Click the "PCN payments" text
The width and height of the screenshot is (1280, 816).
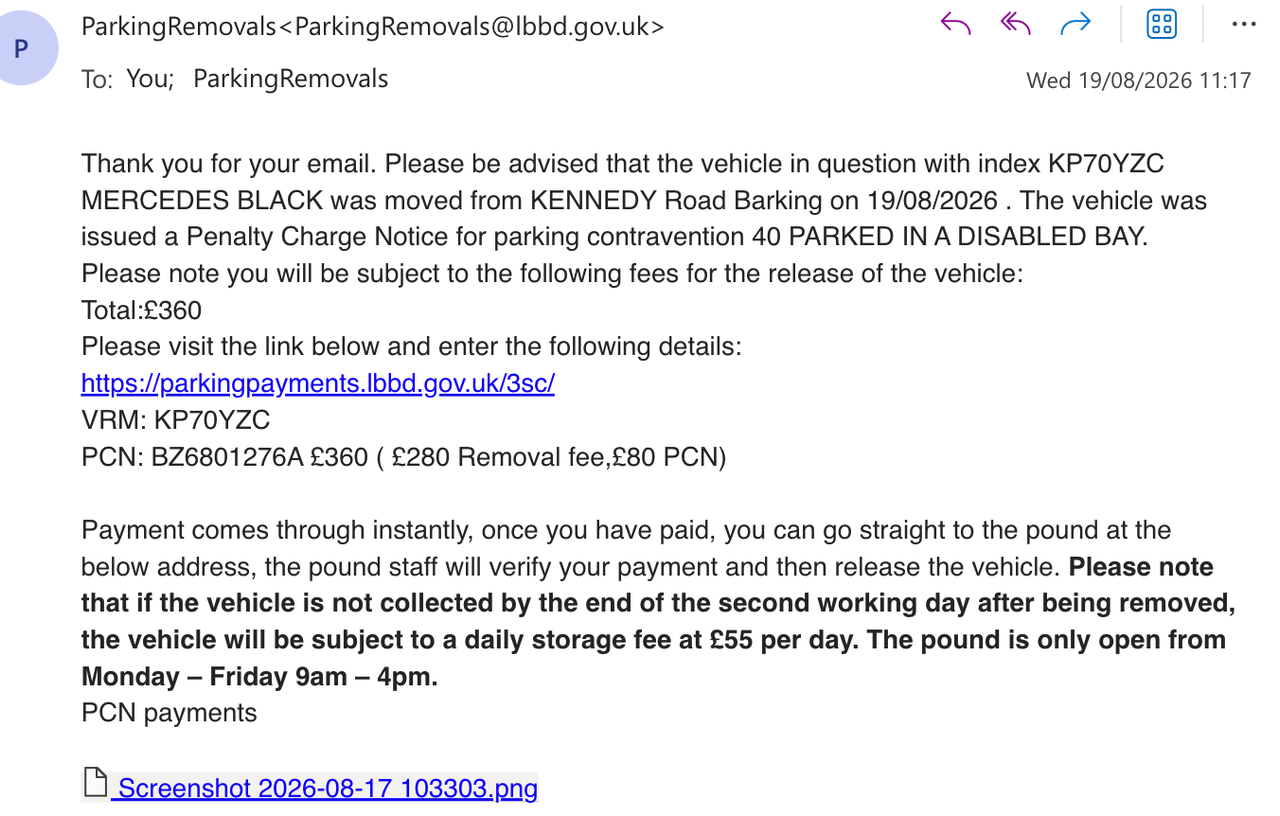point(169,713)
